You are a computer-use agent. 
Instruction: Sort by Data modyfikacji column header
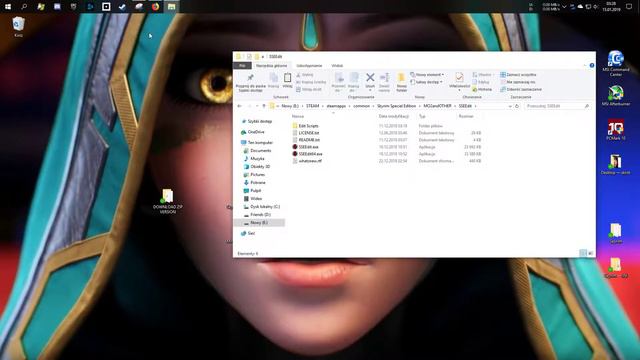pyautogui.click(x=393, y=117)
